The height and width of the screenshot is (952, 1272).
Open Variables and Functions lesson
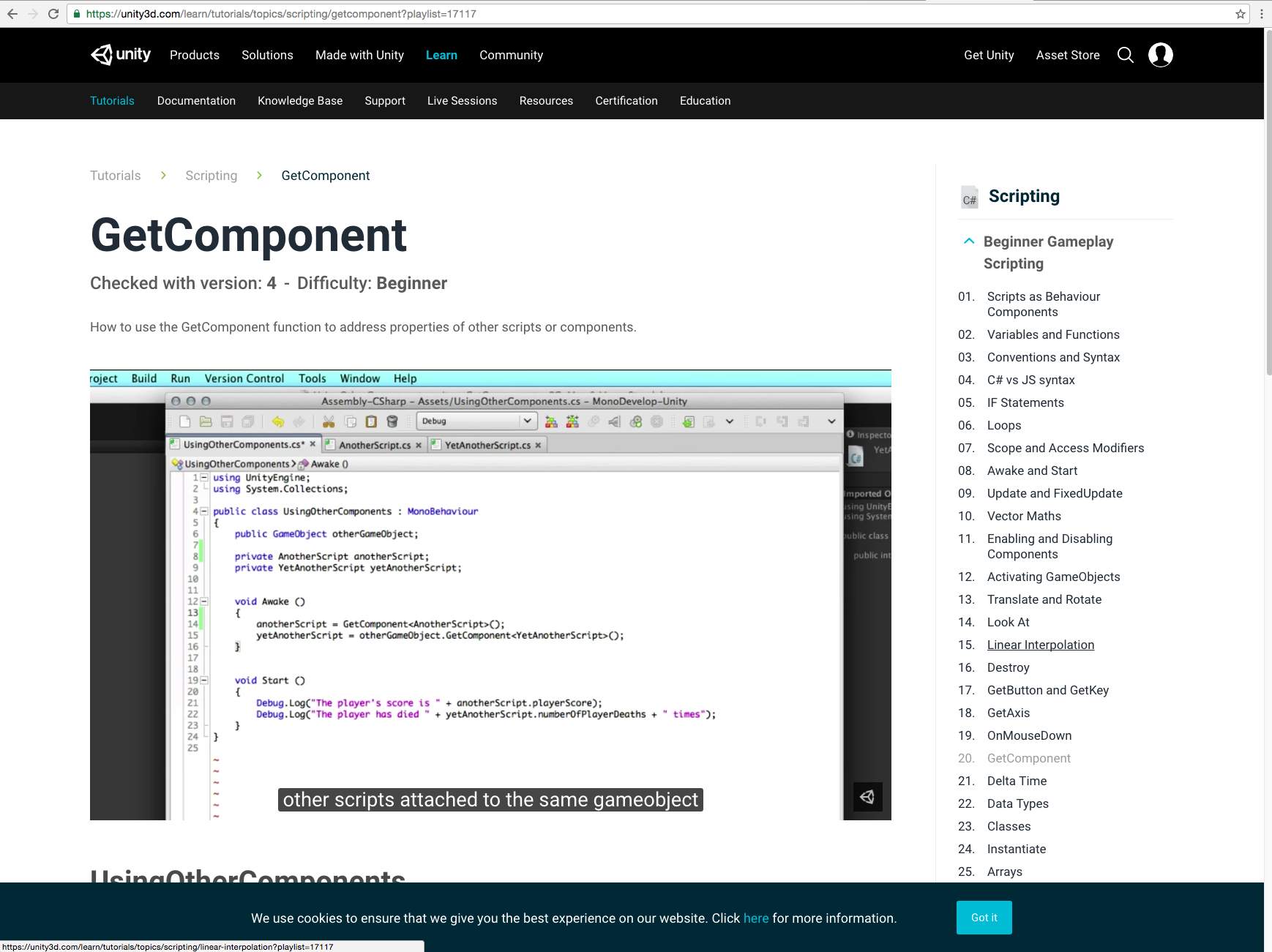1053,334
